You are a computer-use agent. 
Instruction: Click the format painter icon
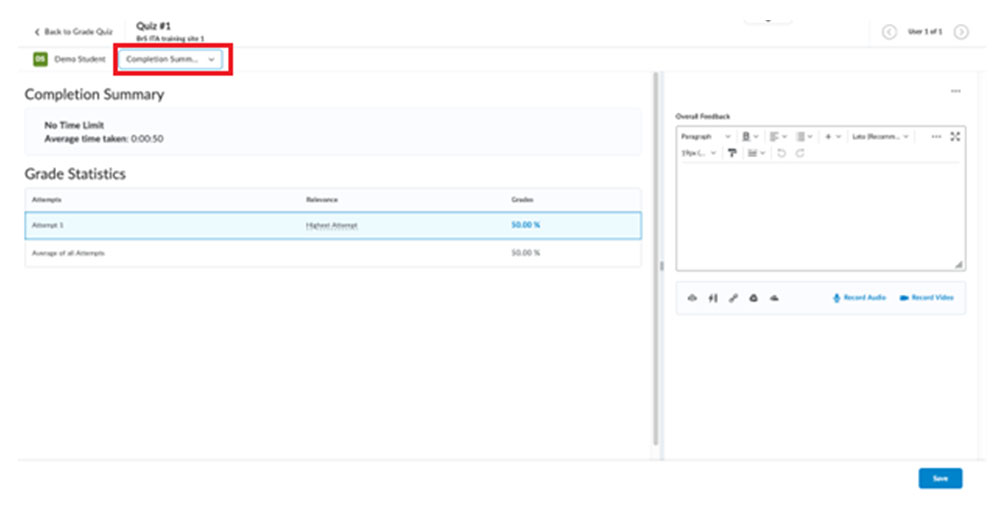click(x=732, y=153)
